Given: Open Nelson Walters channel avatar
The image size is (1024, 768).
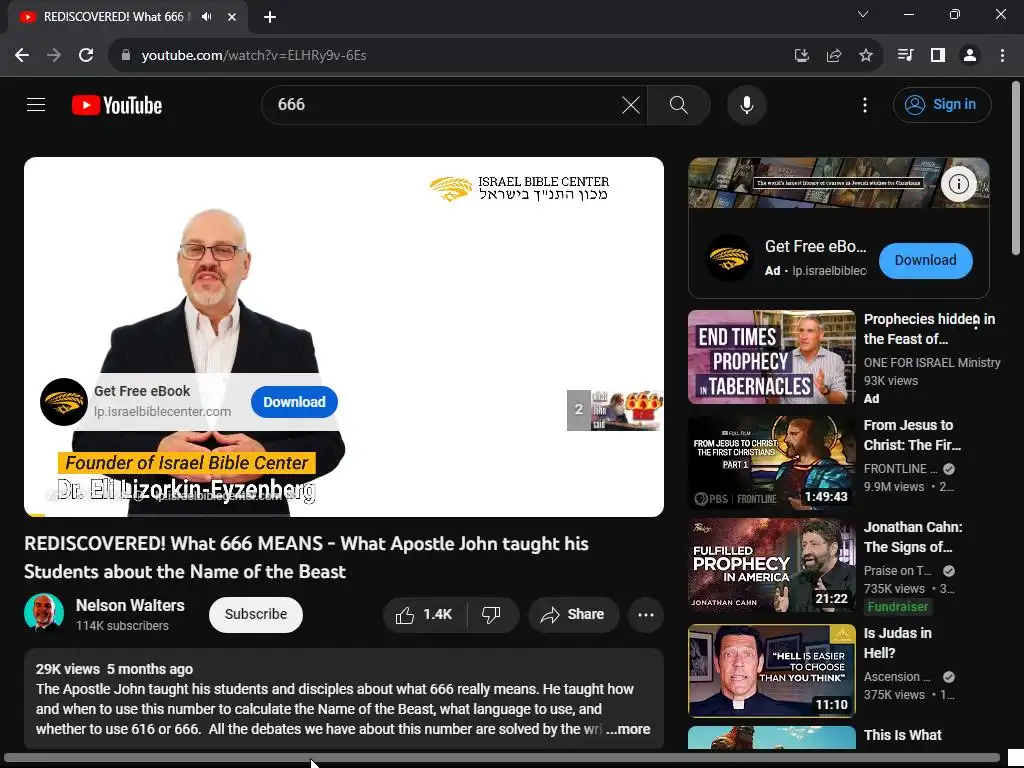Looking at the screenshot, I should [44, 613].
